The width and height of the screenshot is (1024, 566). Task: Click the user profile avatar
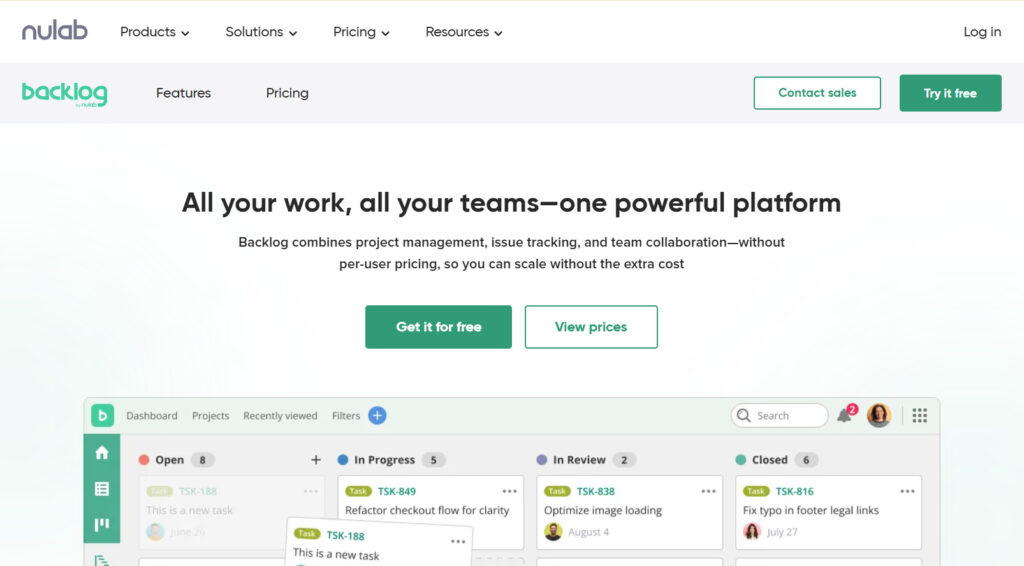coord(879,415)
